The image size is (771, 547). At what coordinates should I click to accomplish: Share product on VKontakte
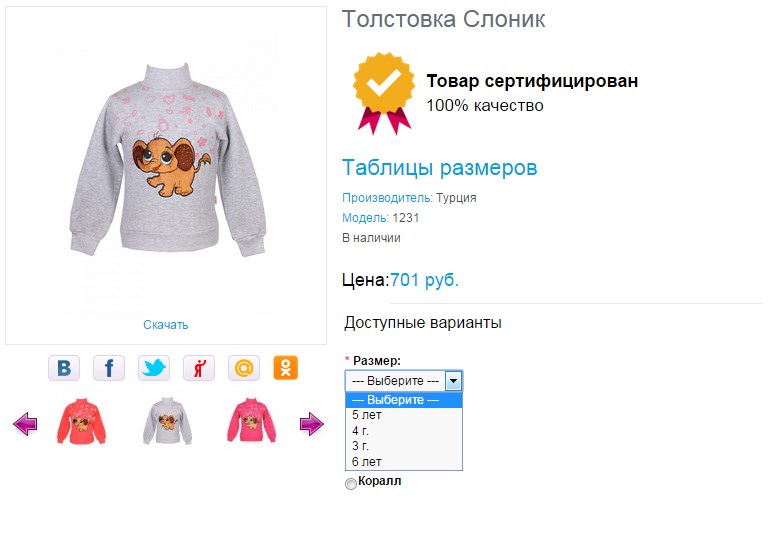pyautogui.click(x=64, y=368)
